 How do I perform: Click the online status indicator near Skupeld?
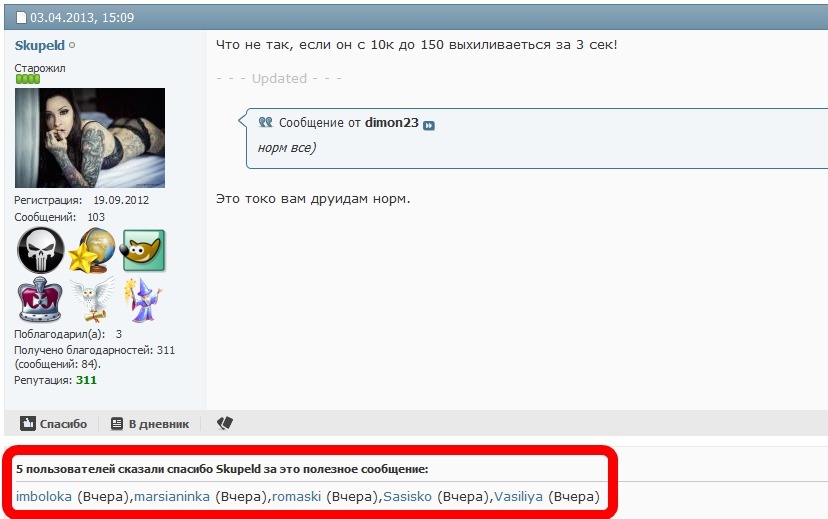pyautogui.click(x=72, y=45)
